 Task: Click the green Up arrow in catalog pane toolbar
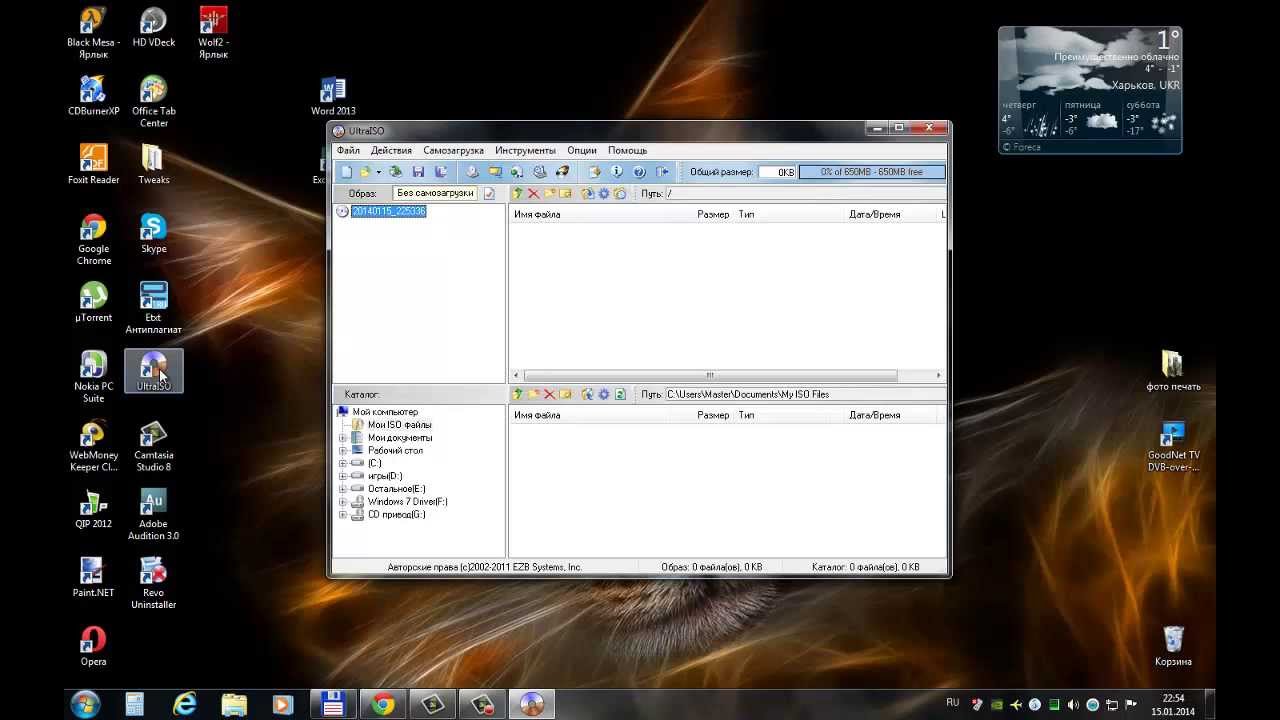(x=518, y=394)
